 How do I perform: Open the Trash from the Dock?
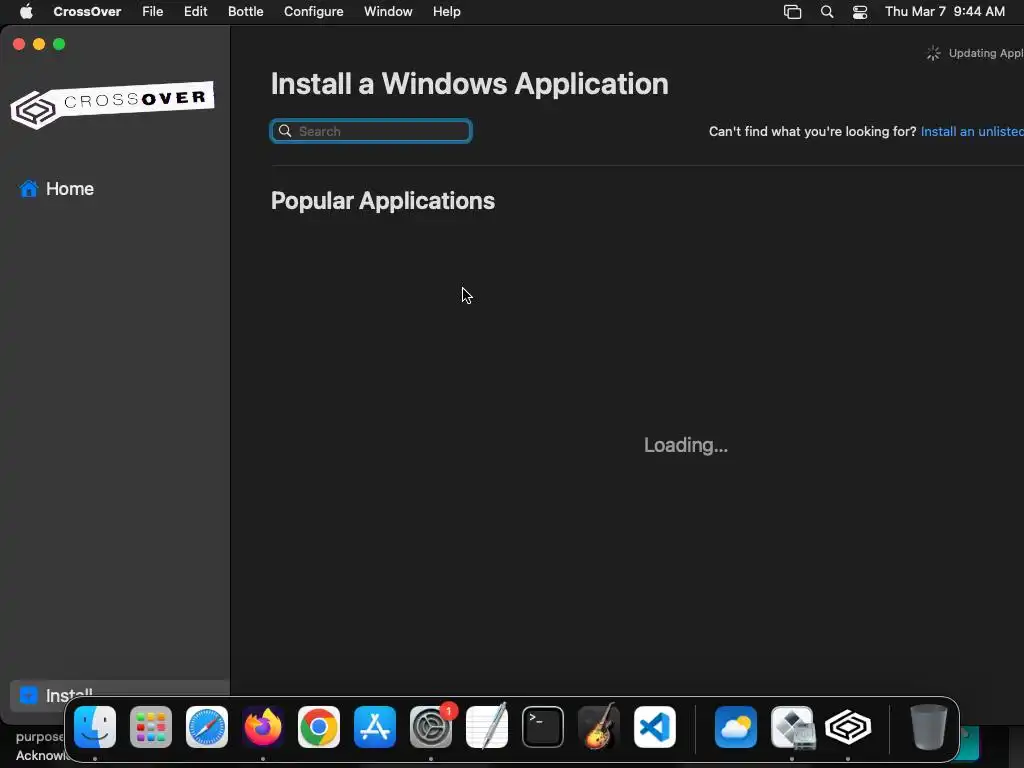pos(929,727)
